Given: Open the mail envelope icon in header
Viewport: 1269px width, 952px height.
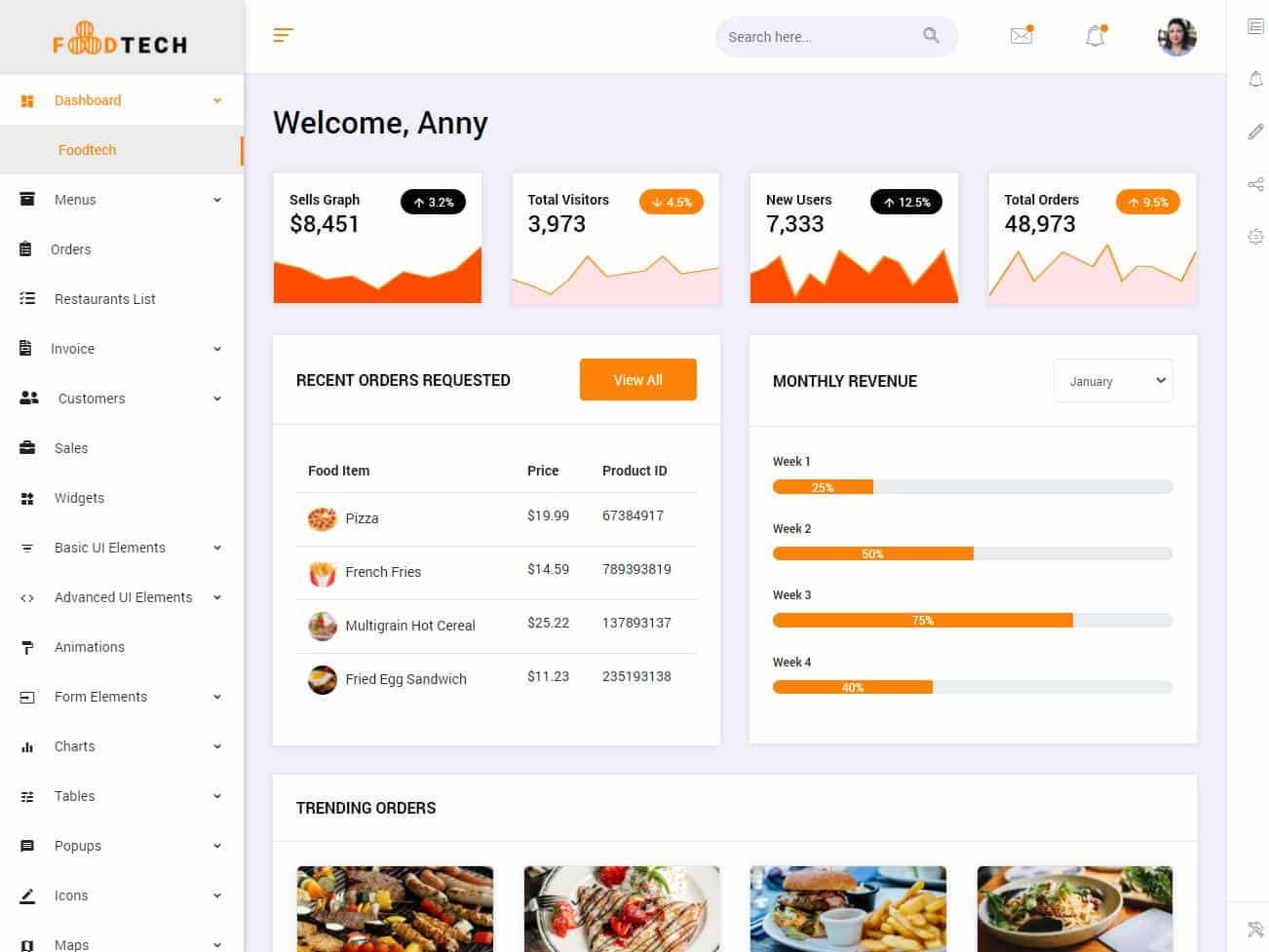Looking at the screenshot, I should (x=1021, y=36).
